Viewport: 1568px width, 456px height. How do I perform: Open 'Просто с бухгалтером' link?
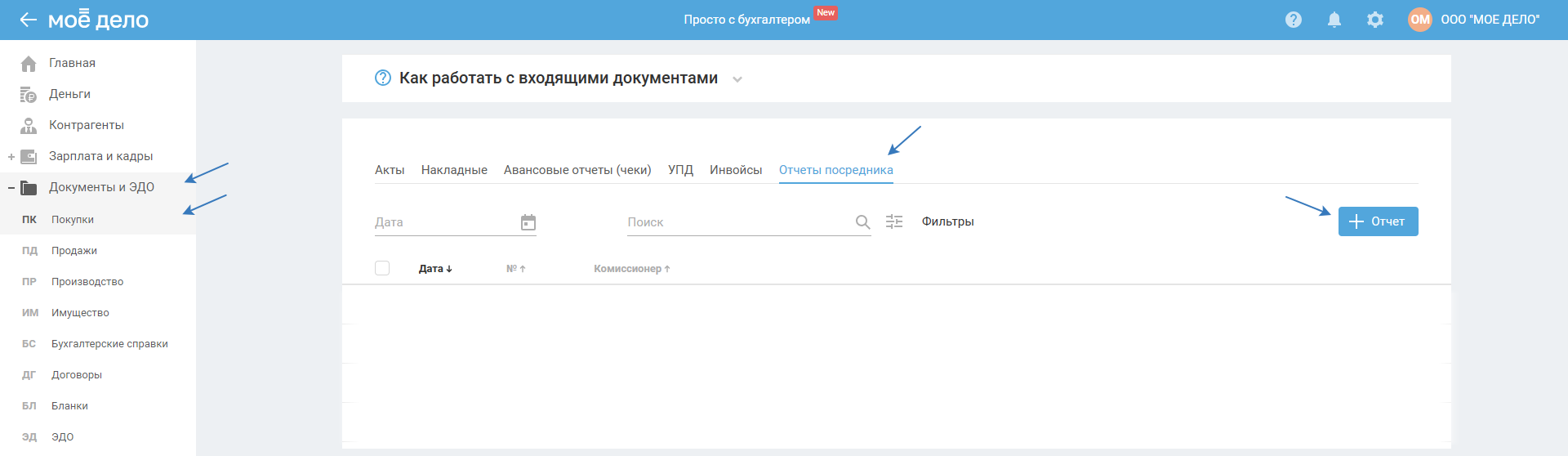[746, 20]
